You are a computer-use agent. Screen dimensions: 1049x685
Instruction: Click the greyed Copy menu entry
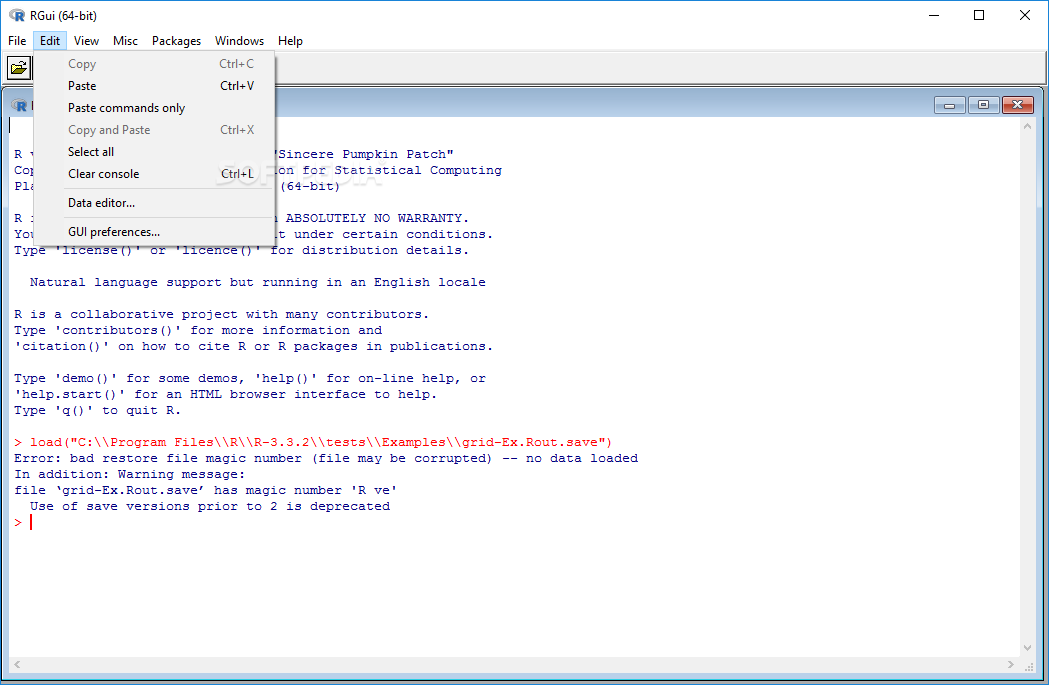click(154, 64)
